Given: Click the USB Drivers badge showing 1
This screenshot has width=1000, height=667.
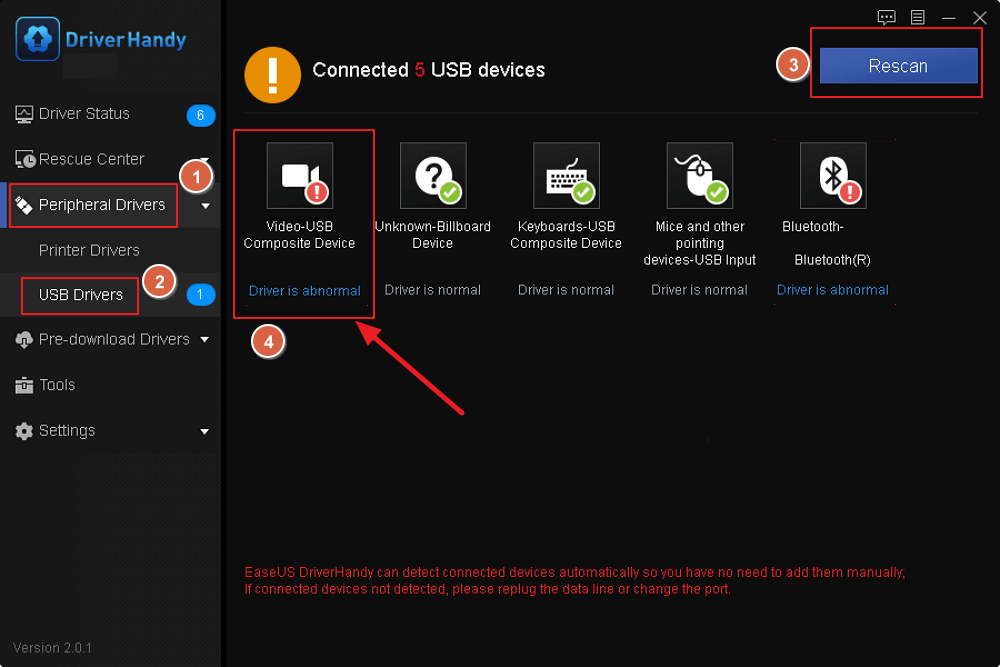Looking at the screenshot, I should tap(200, 295).
